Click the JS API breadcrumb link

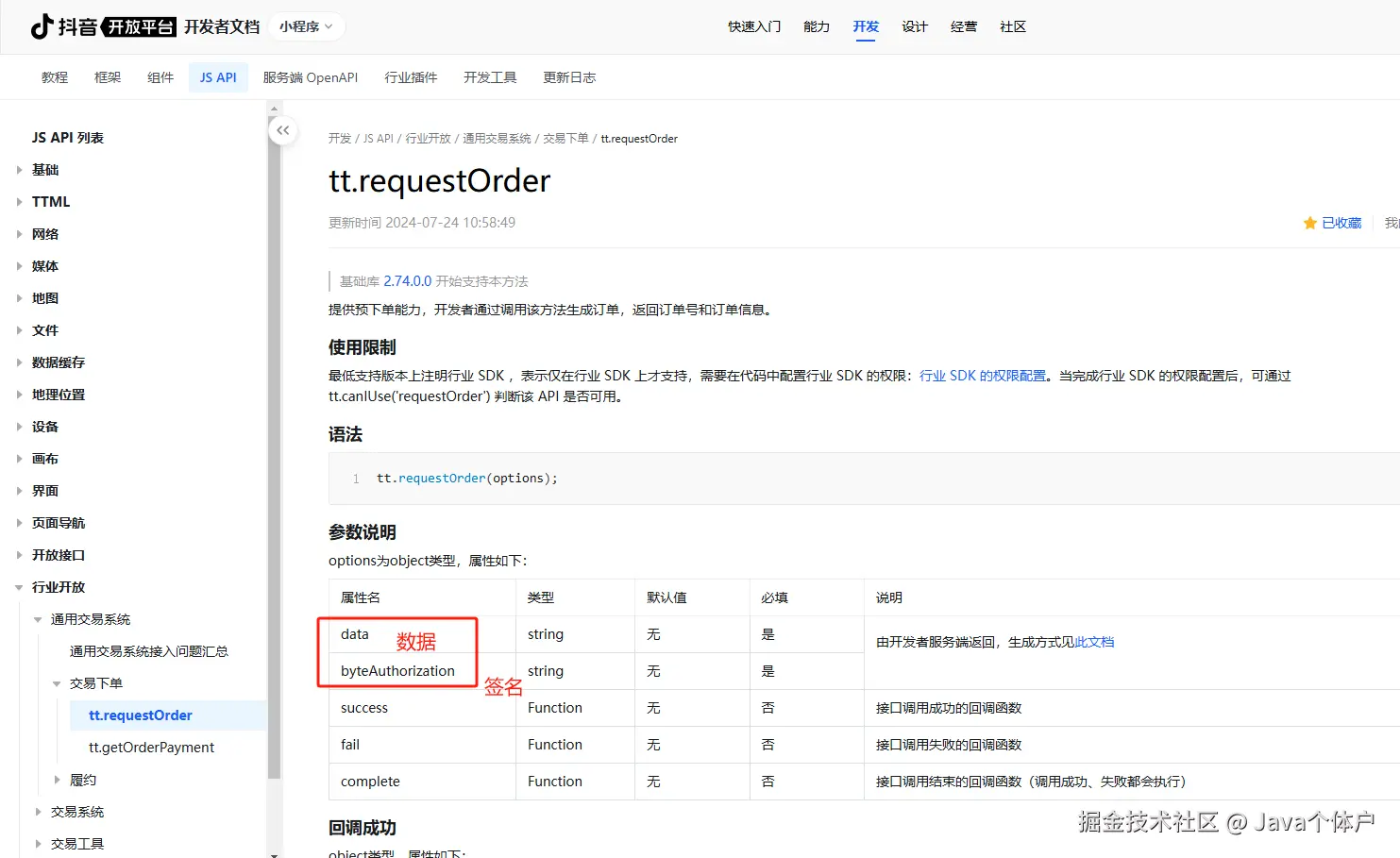point(379,139)
